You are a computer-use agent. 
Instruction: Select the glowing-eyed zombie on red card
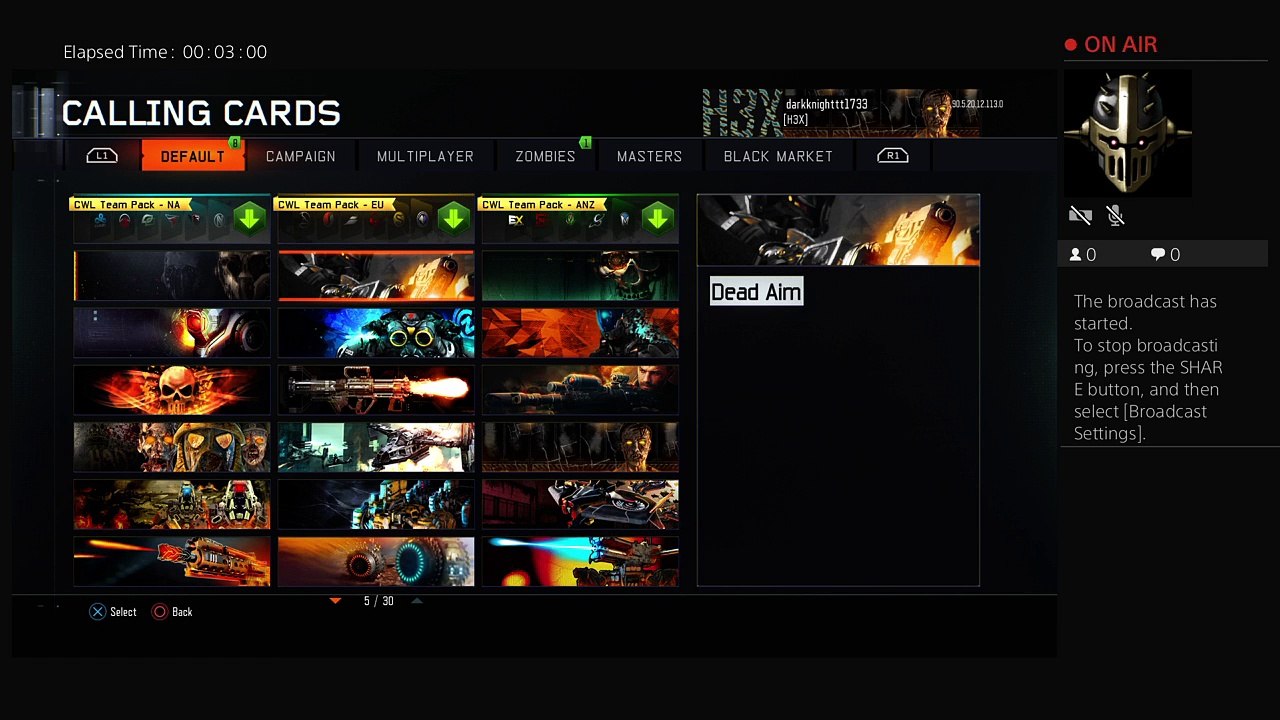coord(580,447)
